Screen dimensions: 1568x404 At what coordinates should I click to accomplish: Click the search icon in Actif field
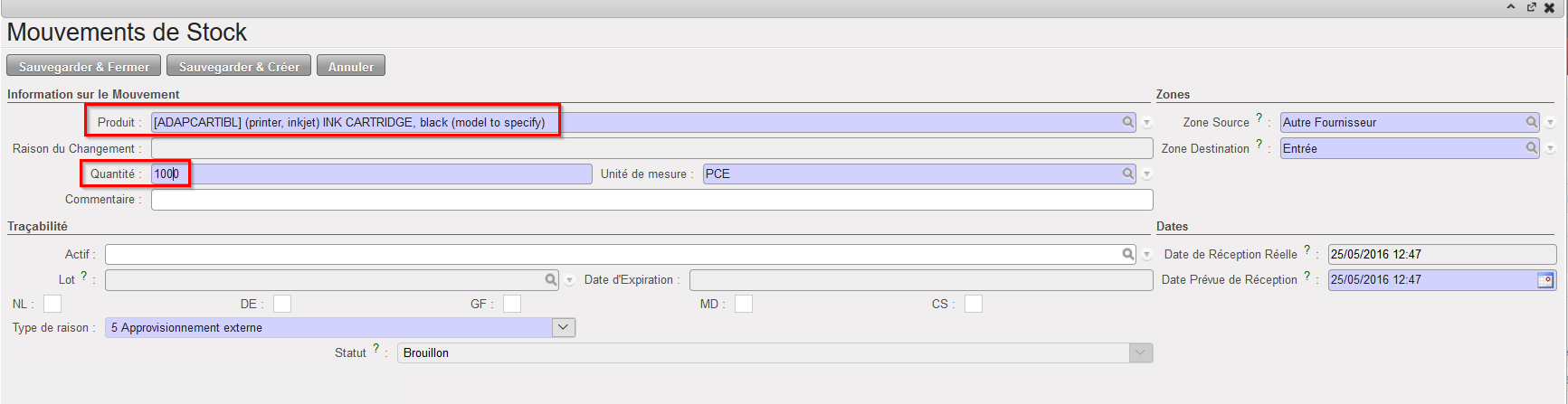click(1127, 254)
